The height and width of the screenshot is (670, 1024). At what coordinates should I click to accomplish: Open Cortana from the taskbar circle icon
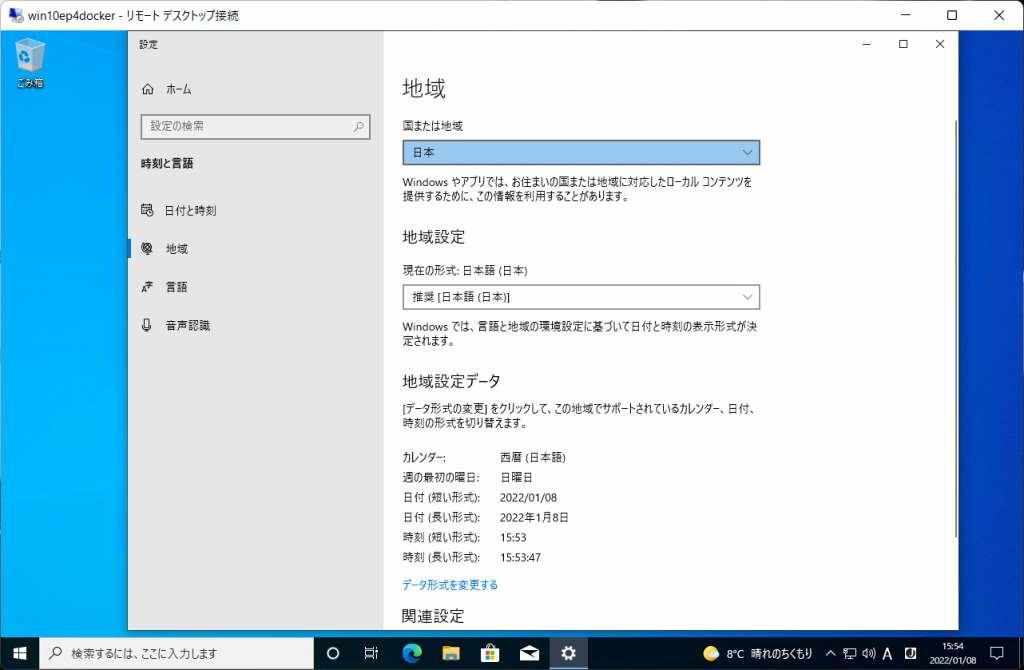332,653
